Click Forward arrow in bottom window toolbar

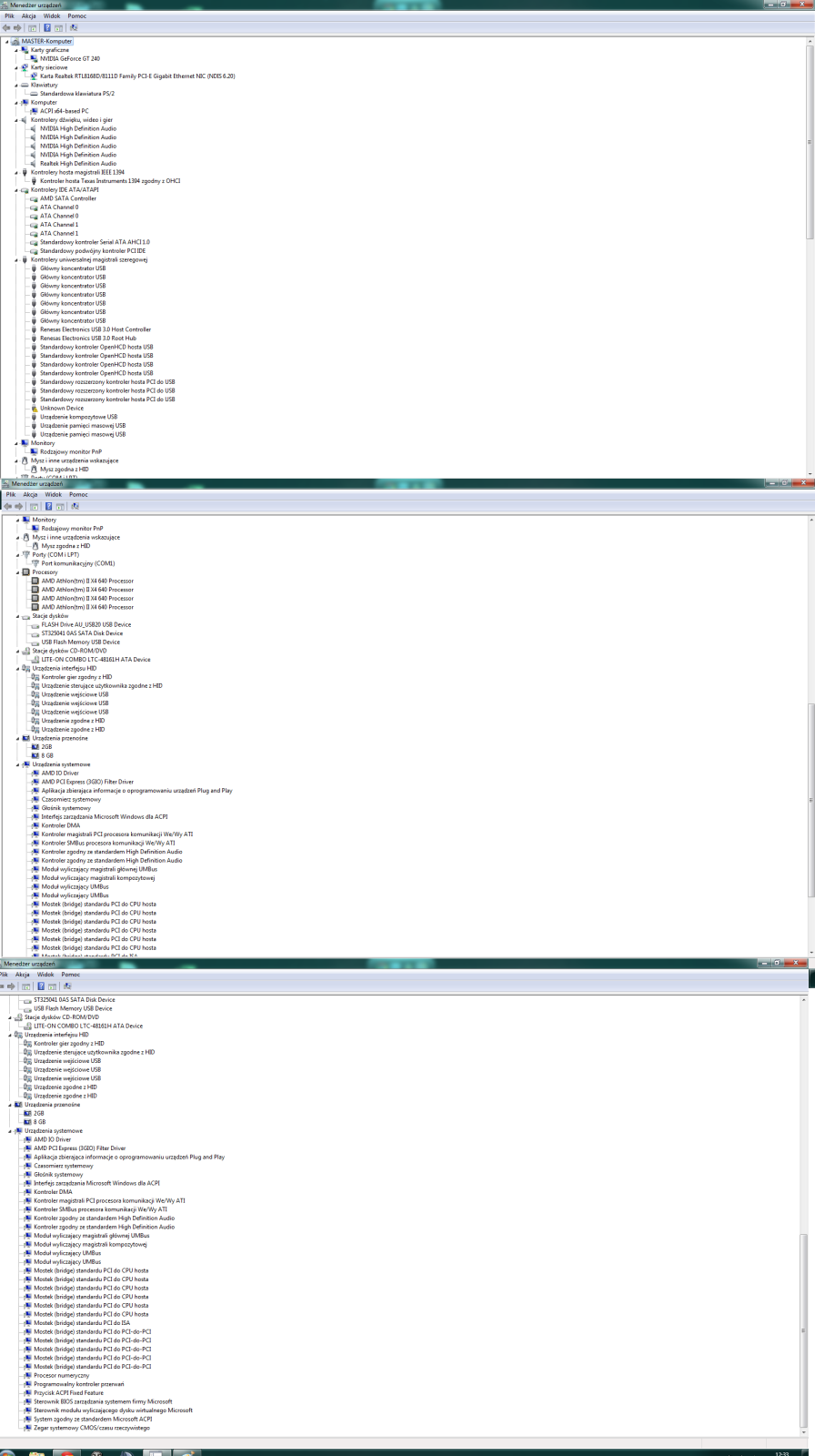coord(11,986)
